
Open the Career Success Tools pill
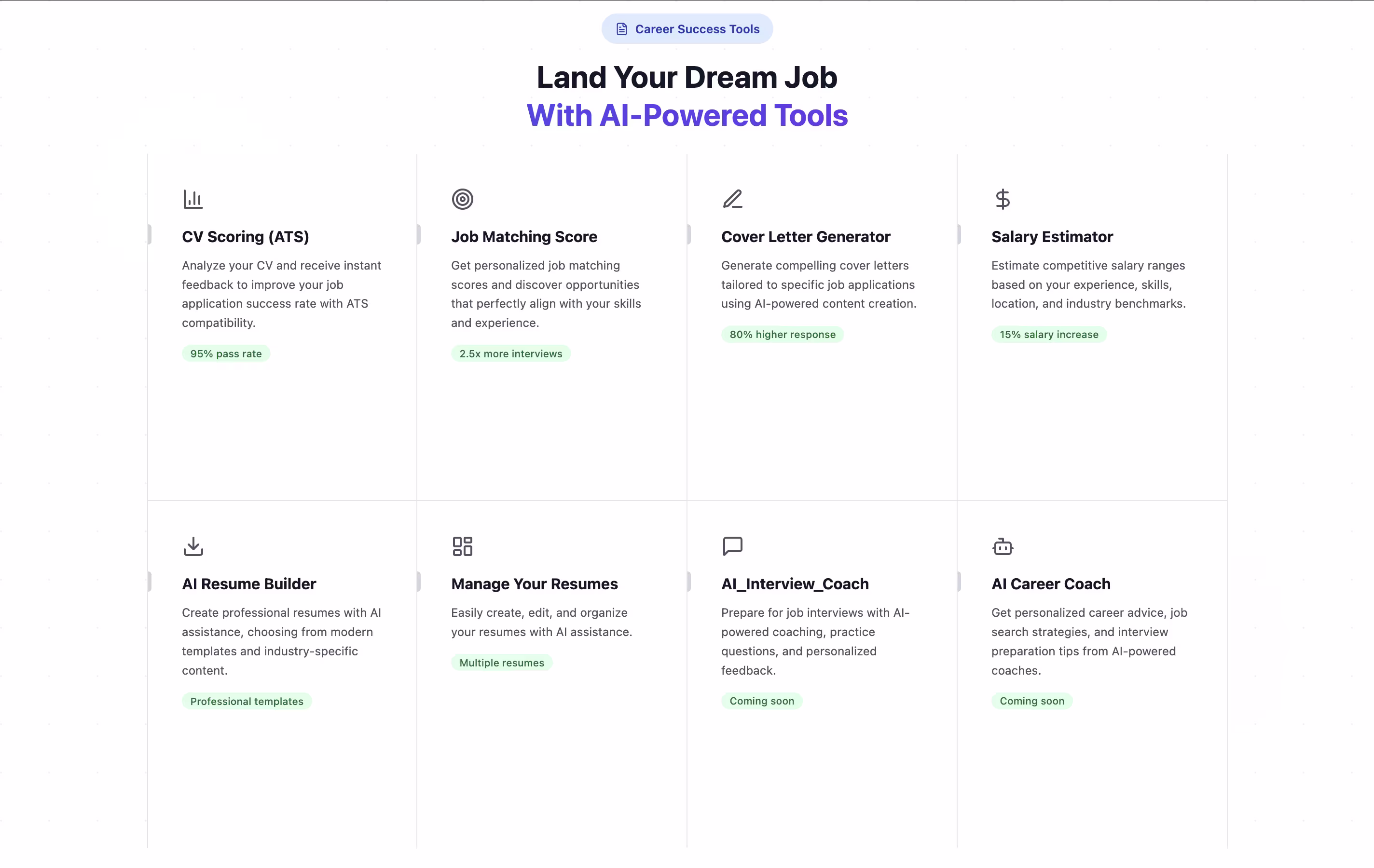click(687, 29)
